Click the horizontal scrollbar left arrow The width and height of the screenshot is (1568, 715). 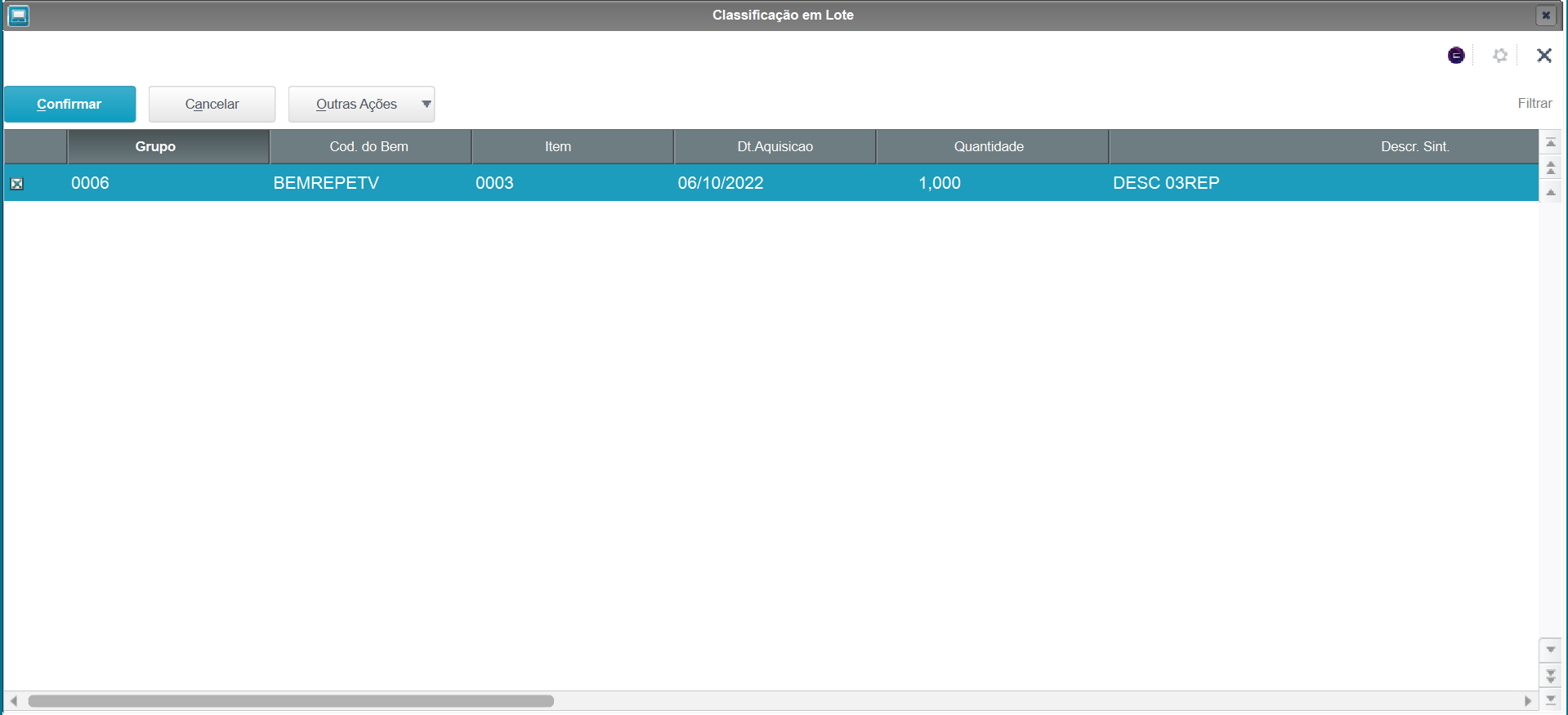pos(14,701)
